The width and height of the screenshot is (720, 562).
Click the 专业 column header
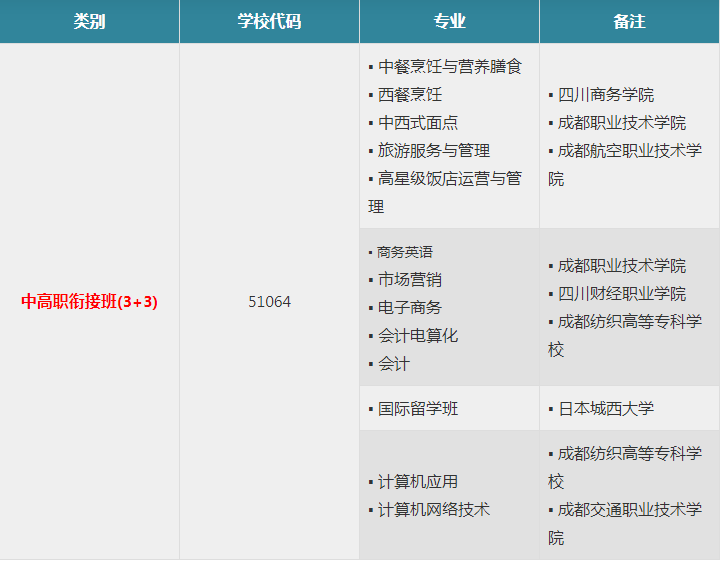[x=449, y=21]
